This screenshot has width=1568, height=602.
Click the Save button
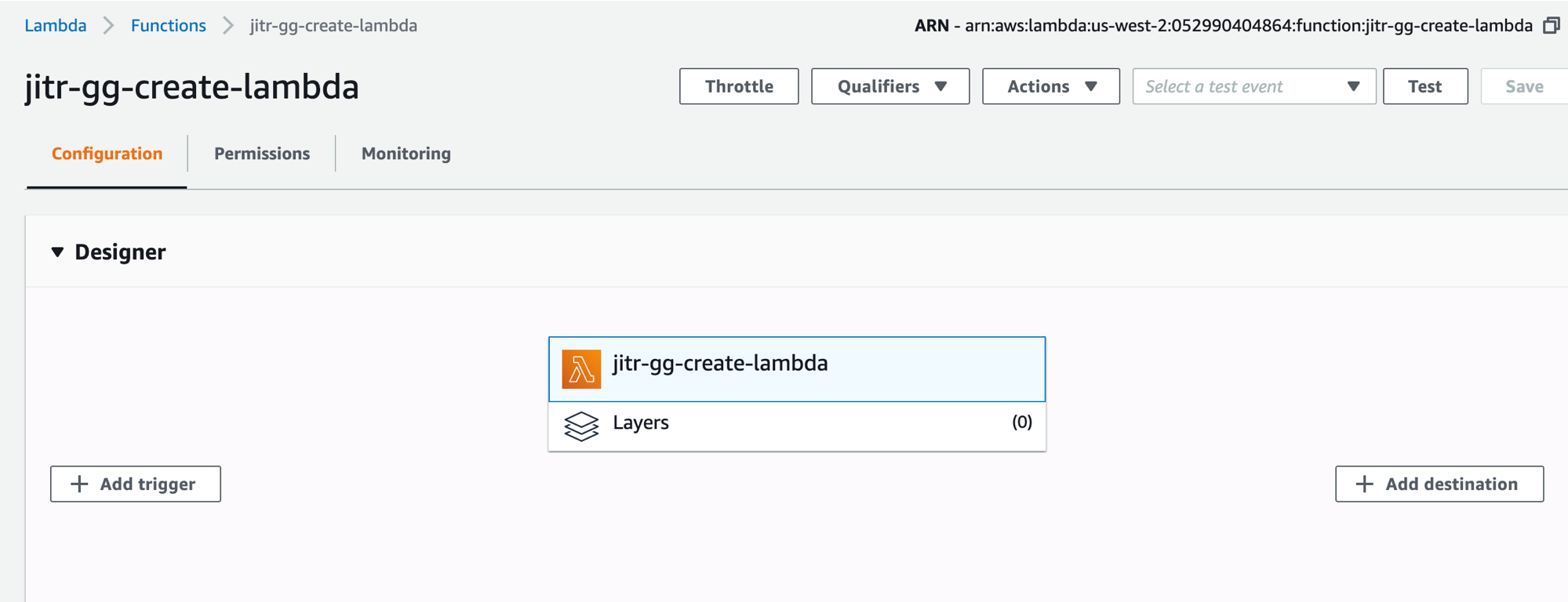pyautogui.click(x=1524, y=86)
